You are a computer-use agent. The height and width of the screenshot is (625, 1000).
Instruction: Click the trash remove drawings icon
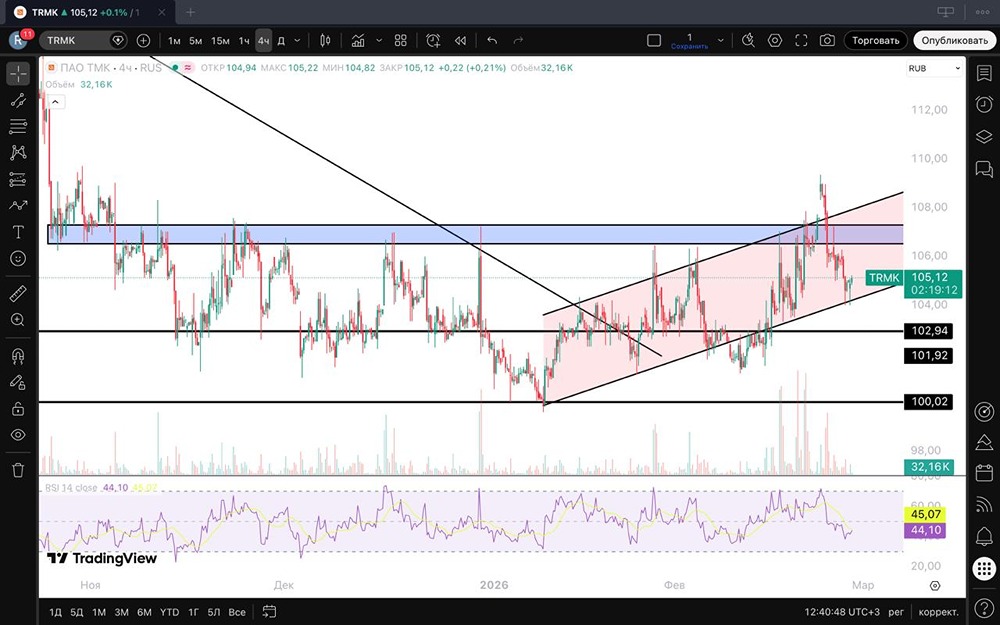pyautogui.click(x=18, y=470)
